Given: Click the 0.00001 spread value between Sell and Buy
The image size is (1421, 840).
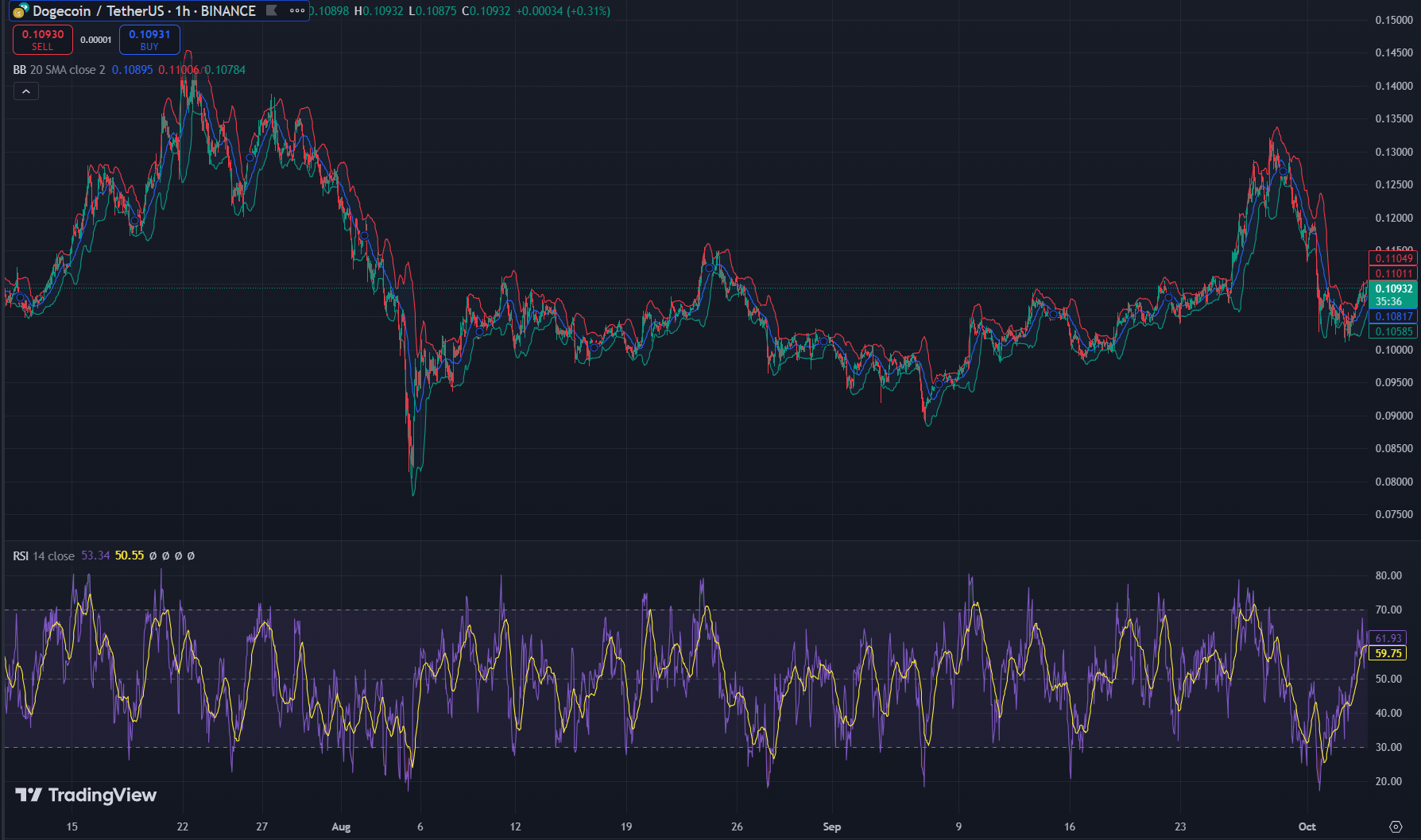Looking at the screenshot, I should point(96,40).
